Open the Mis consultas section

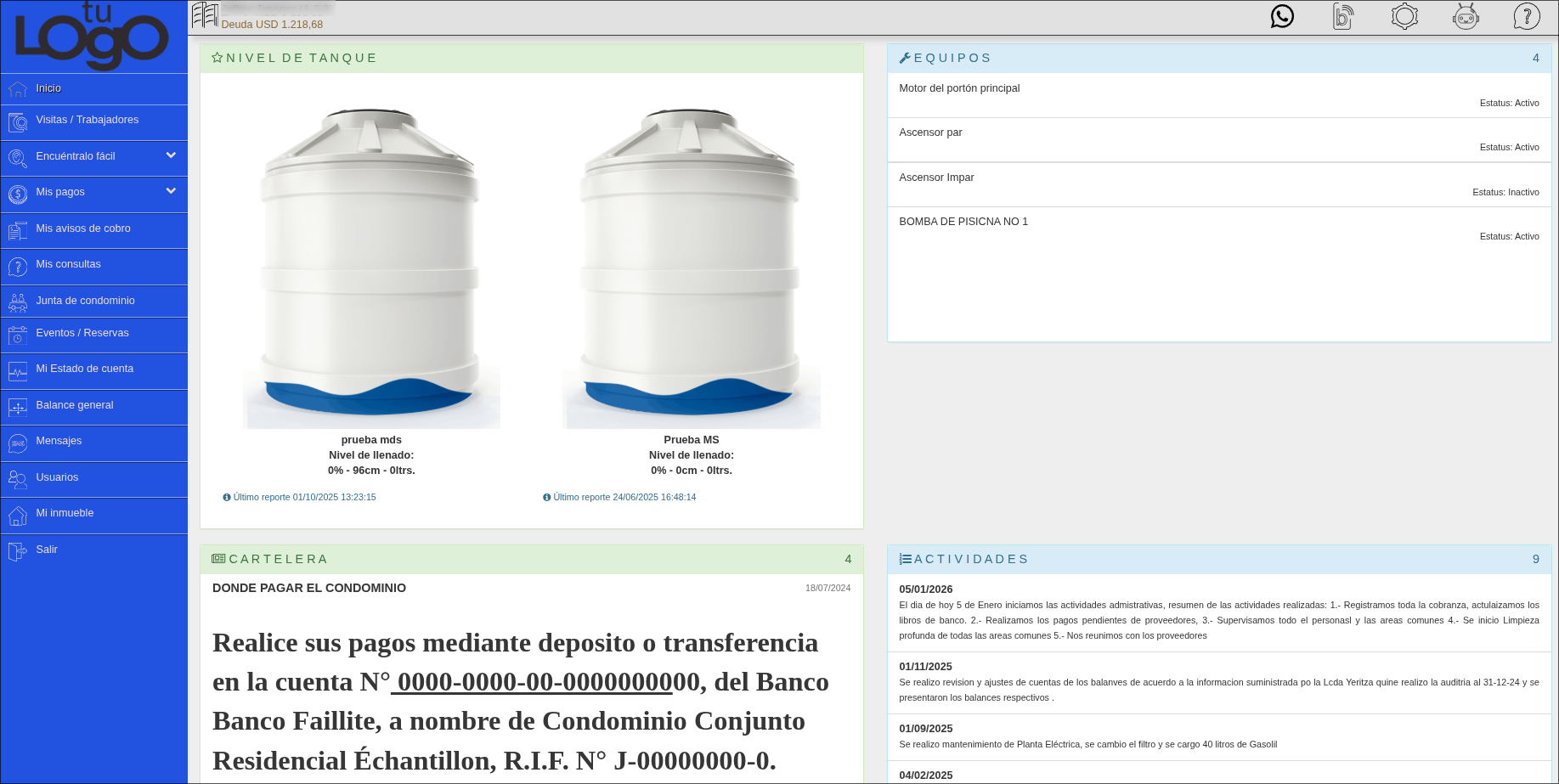click(x=68, y=264)
